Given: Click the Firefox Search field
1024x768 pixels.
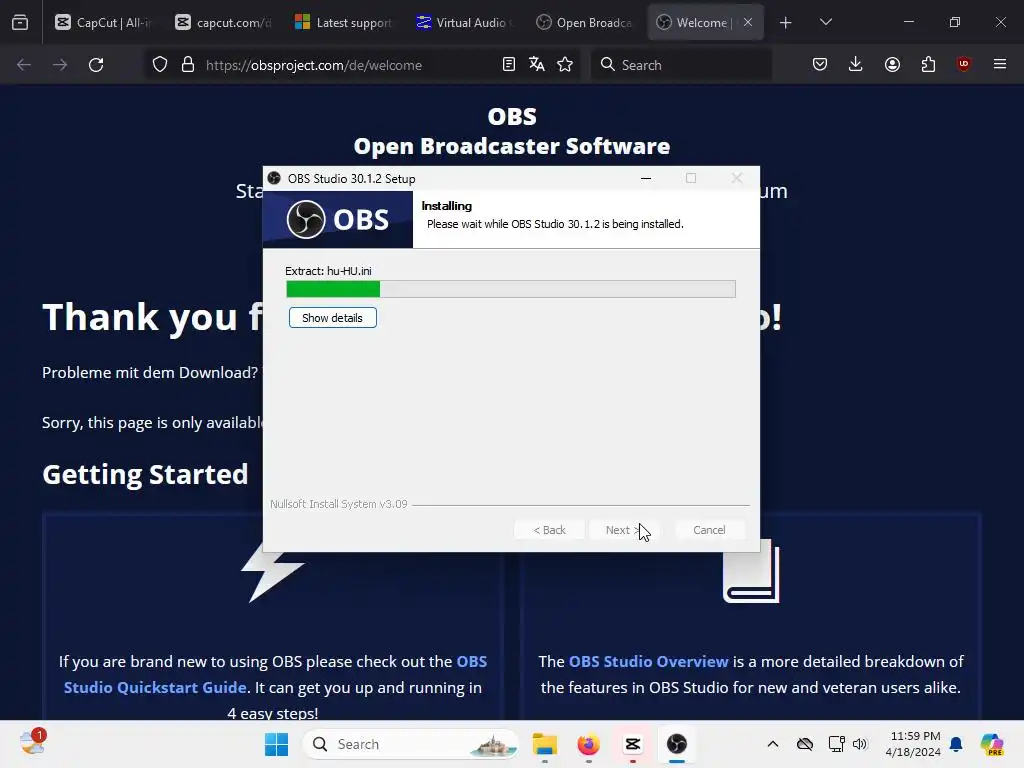Looking at the screenshot, I should (x=681, y=65).
